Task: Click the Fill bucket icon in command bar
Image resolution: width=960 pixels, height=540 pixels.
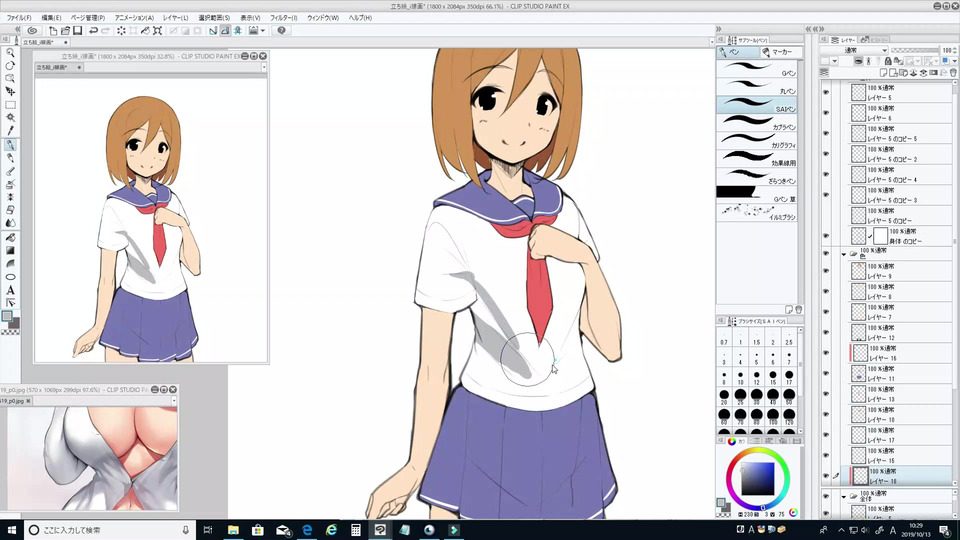Action: (x=145, y=31)
